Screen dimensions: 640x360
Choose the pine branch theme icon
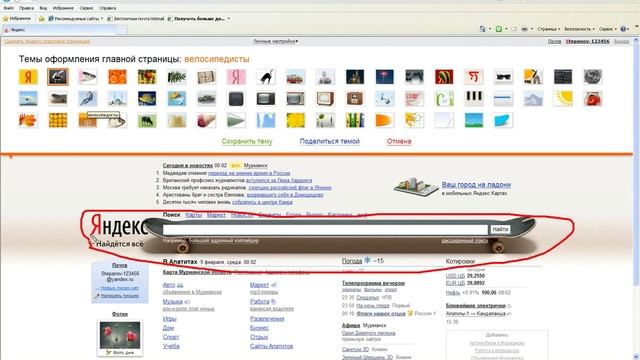[x=177, y=77]
